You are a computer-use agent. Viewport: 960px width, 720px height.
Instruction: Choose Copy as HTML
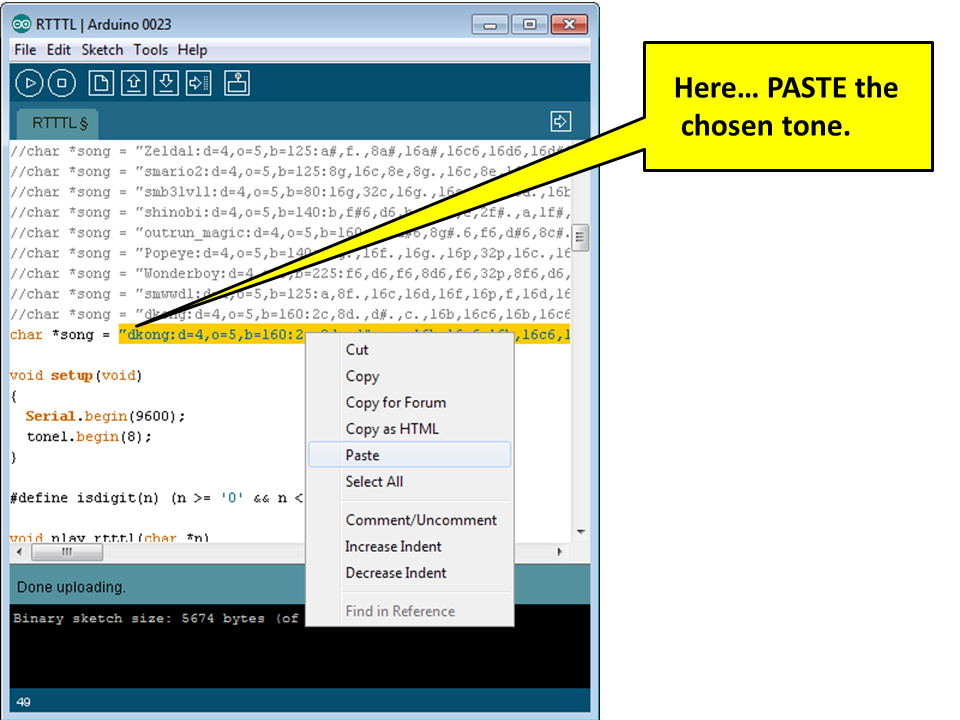point(410,429)
